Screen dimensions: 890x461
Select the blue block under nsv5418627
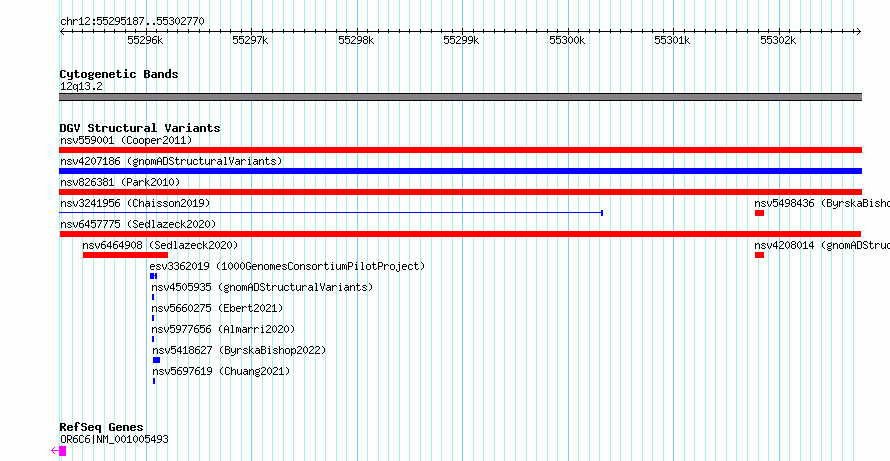(157, 360)
